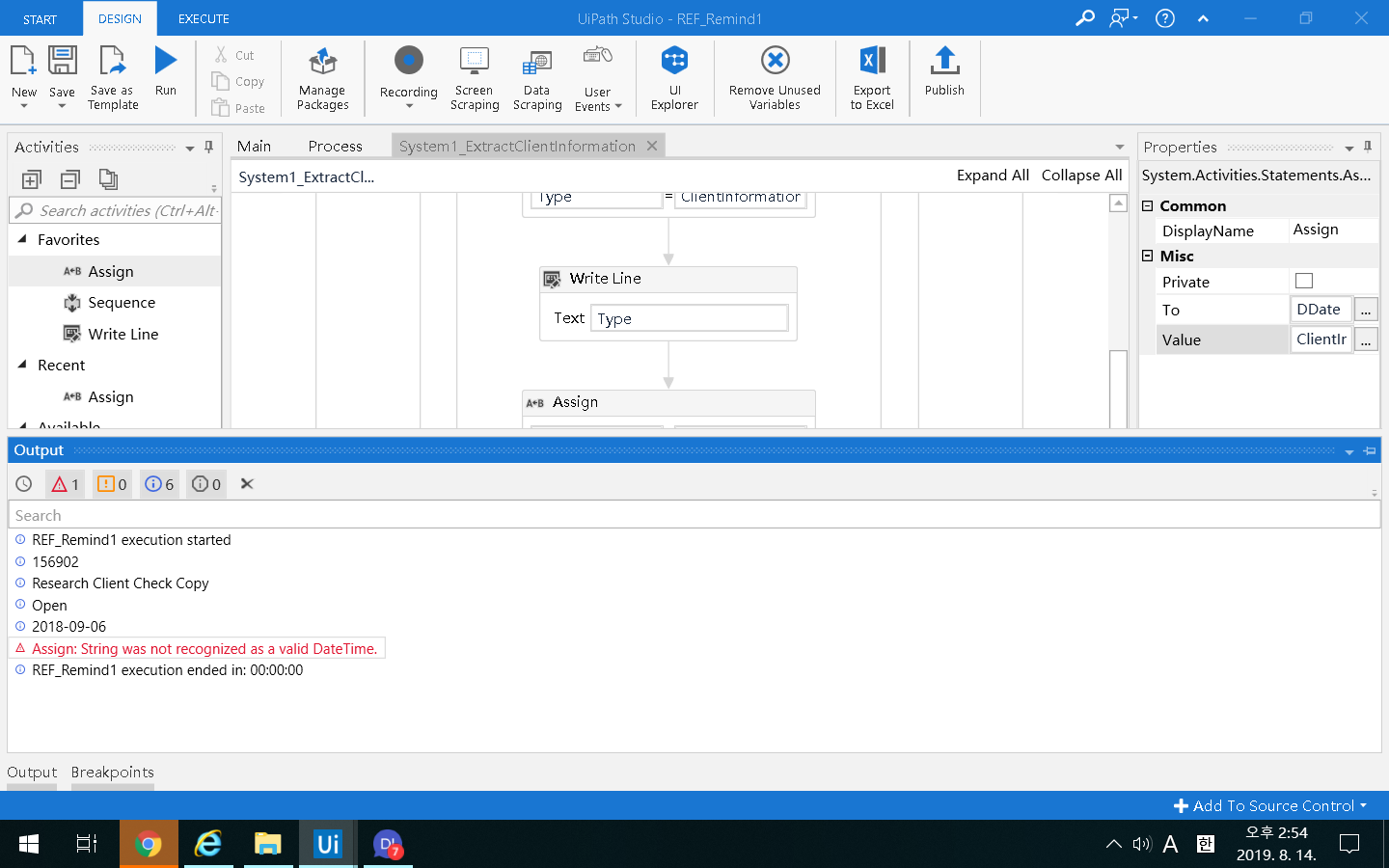Image resolution: width=1389 pixels, height=868 pixels.
Task: Open the Main workflow tab
Action: click(255, 147)
